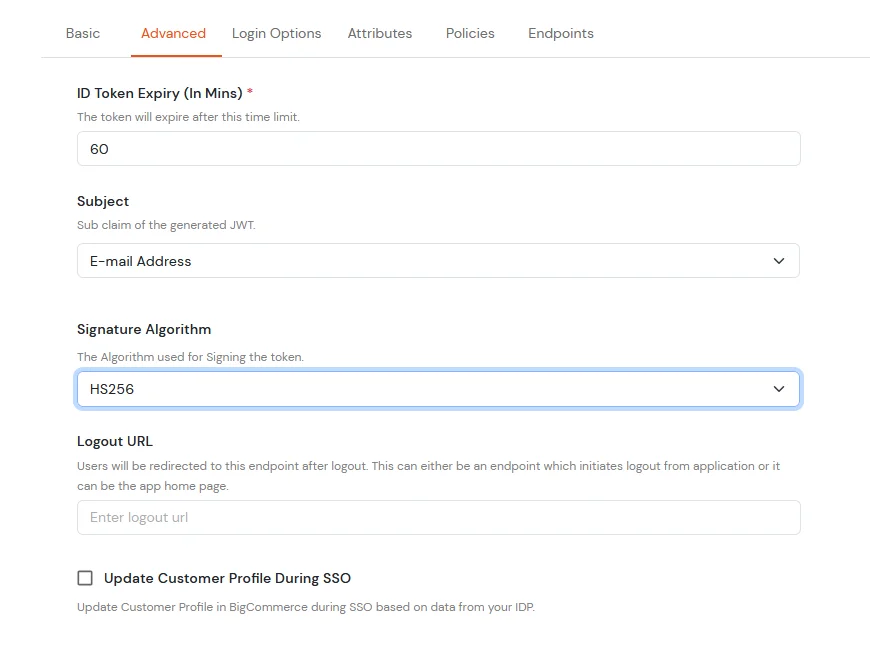The image size is (870, 668).
Task: Open the Login Options tab
Action: pos(276,33)
